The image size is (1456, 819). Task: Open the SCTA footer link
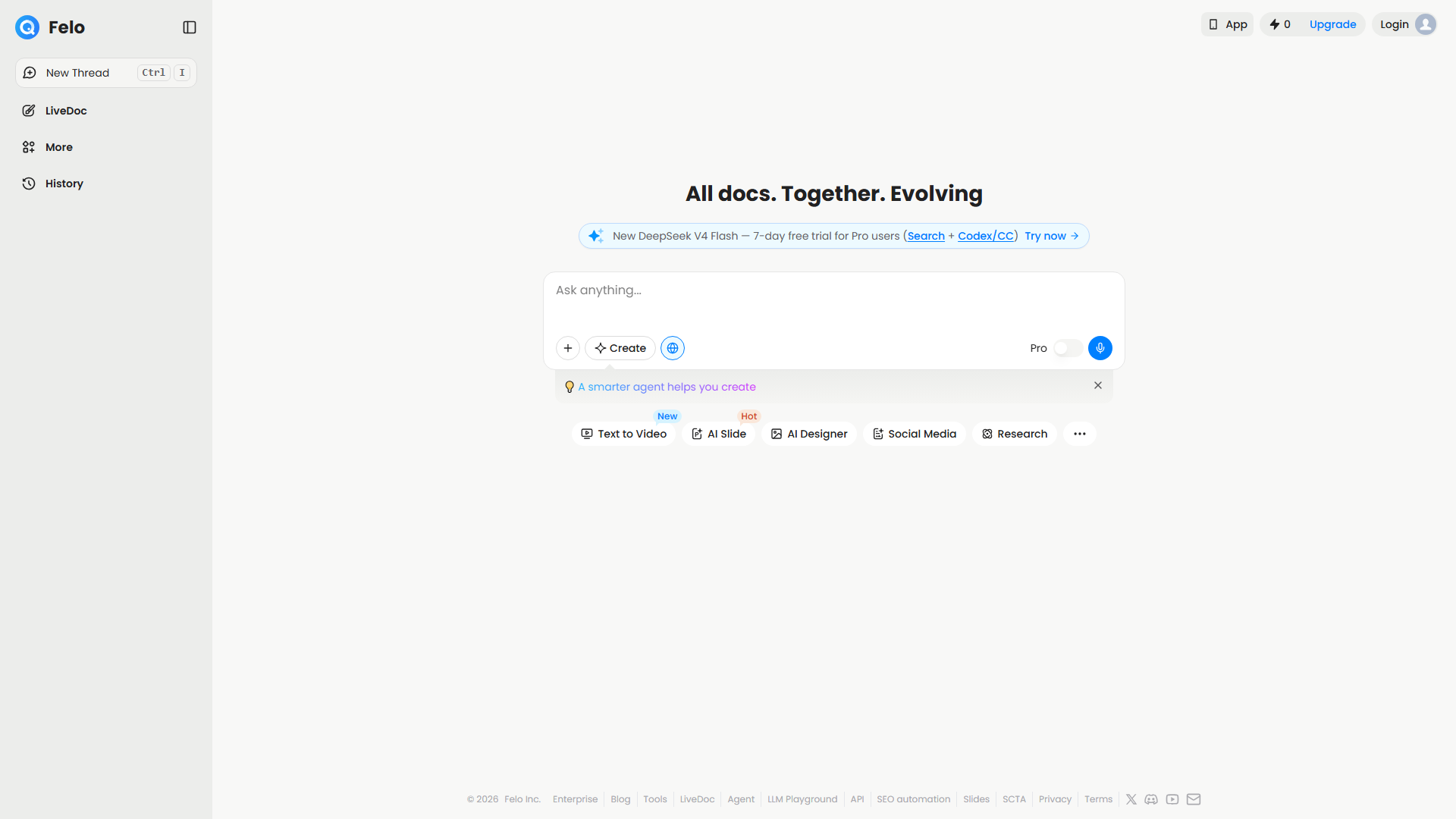pyautogui.click(x=1014, y=799)
